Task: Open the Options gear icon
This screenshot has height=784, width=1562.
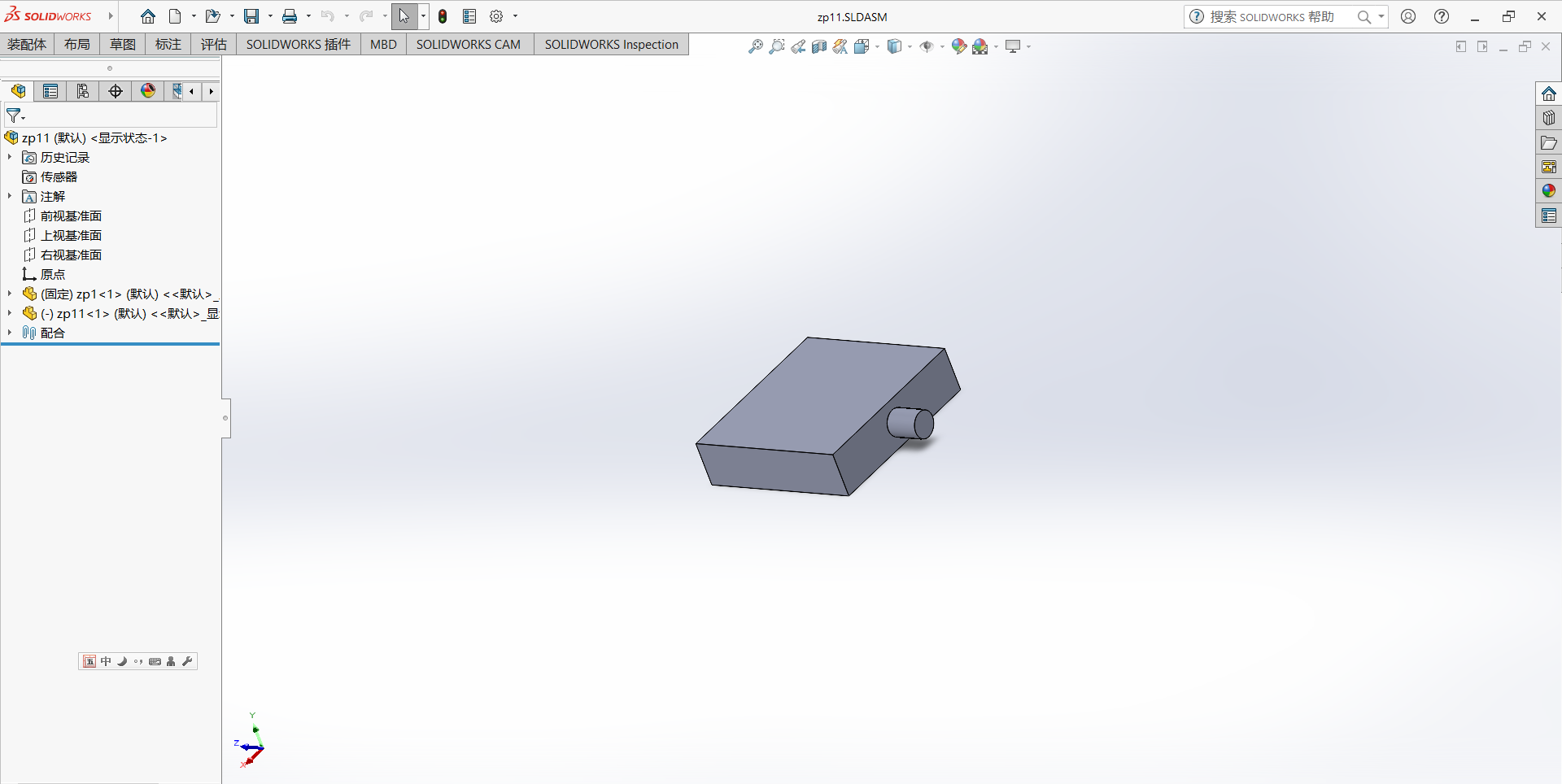Action: (496, 16)
